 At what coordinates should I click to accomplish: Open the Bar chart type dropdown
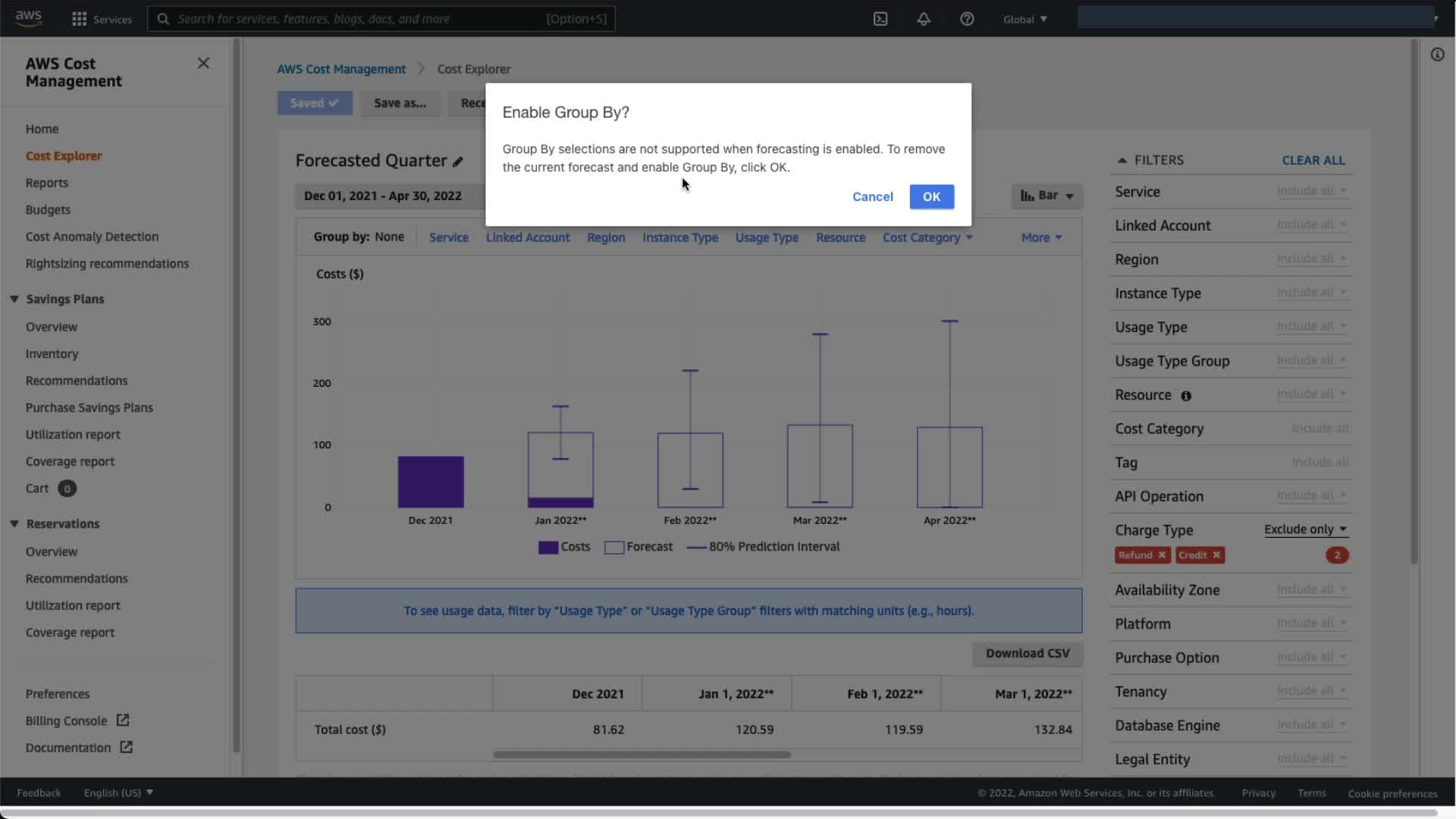[x=1046, y=196]
